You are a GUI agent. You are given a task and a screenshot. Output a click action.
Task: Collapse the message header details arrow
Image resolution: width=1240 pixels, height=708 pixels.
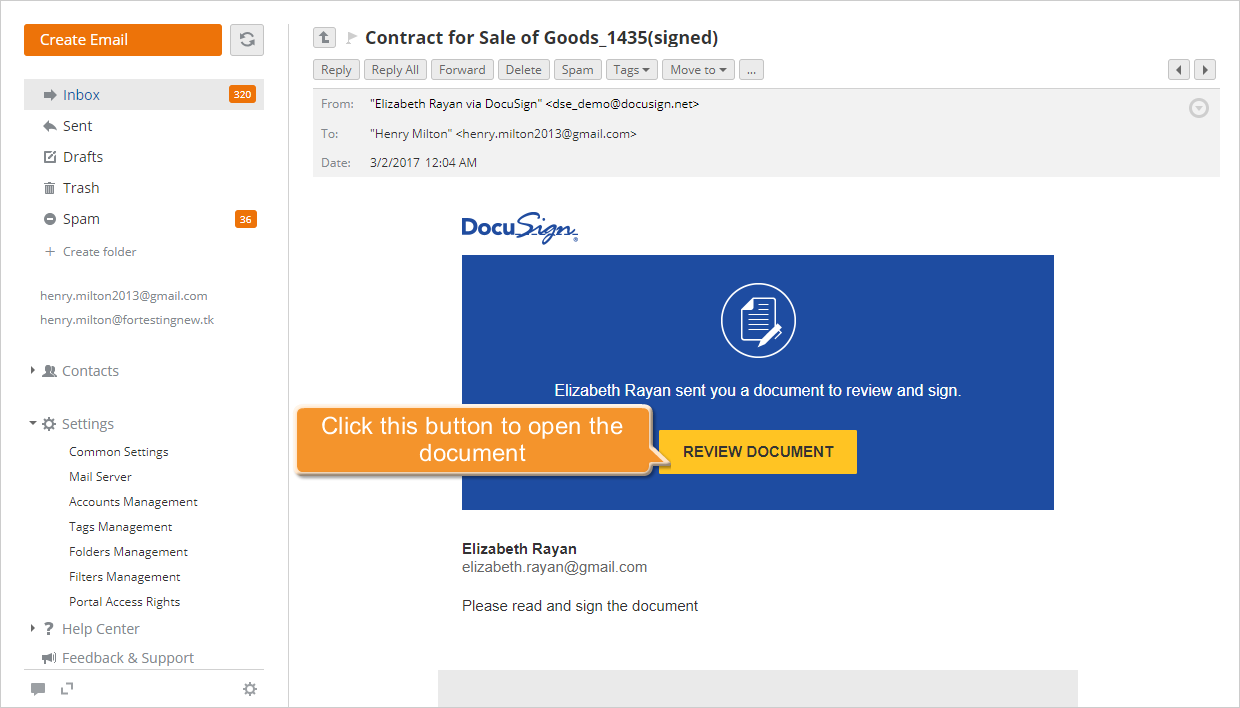(1198, 107)
